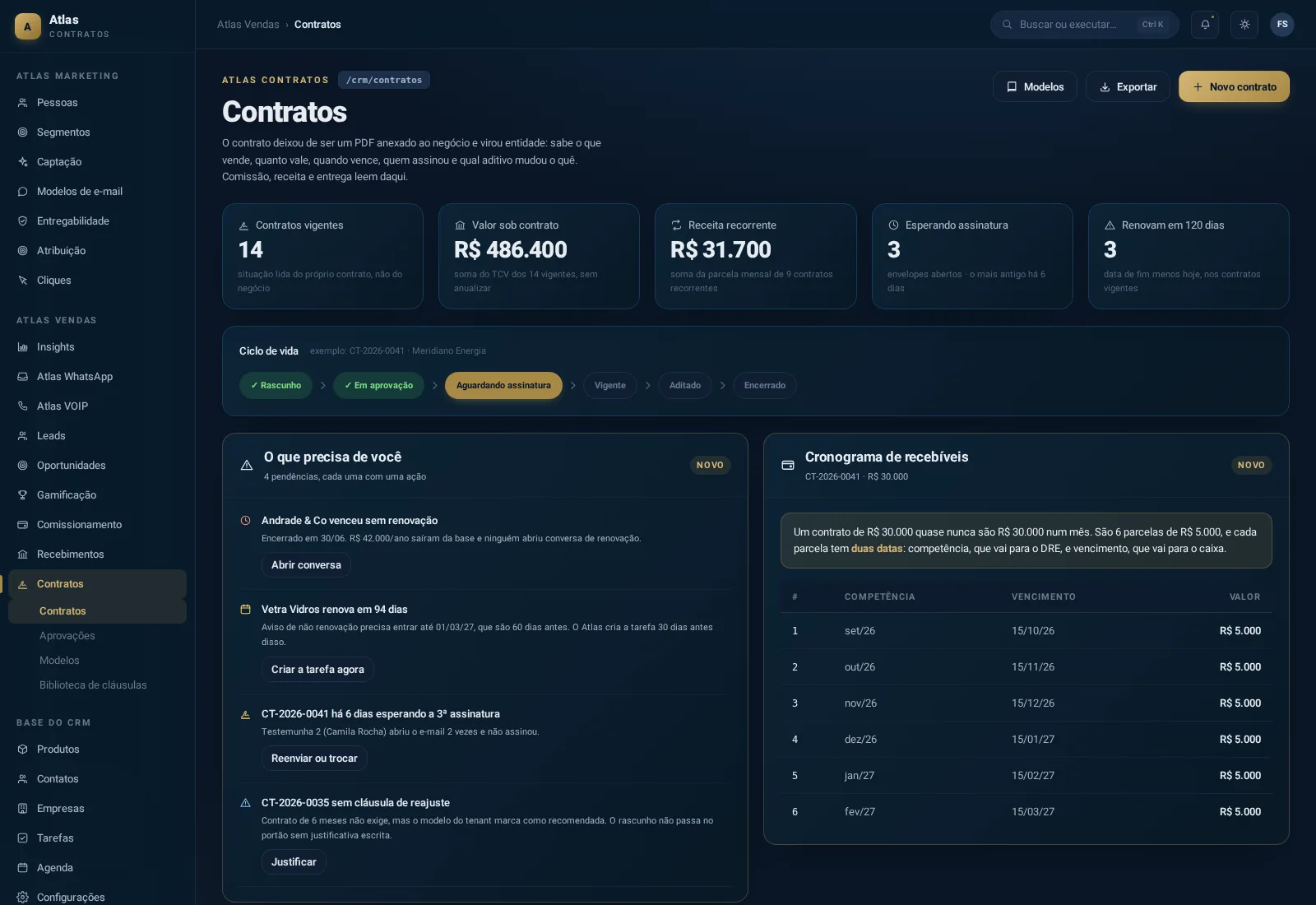This screenshot has height=905, width=1316.
Task: Click the 15/12/26 vencimento cell
Action: pos(1033,703)
